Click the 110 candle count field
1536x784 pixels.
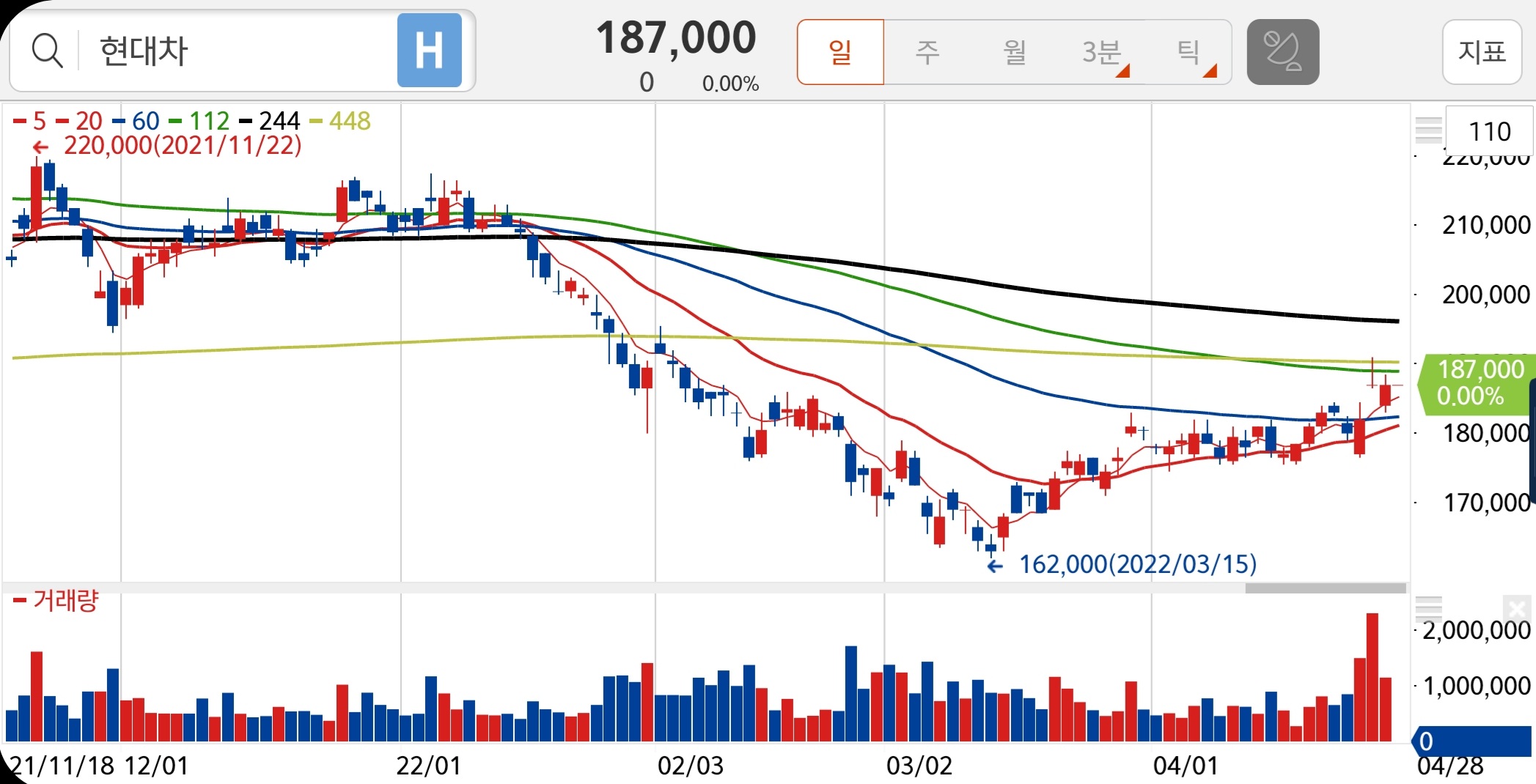[x=1489, y=131]
